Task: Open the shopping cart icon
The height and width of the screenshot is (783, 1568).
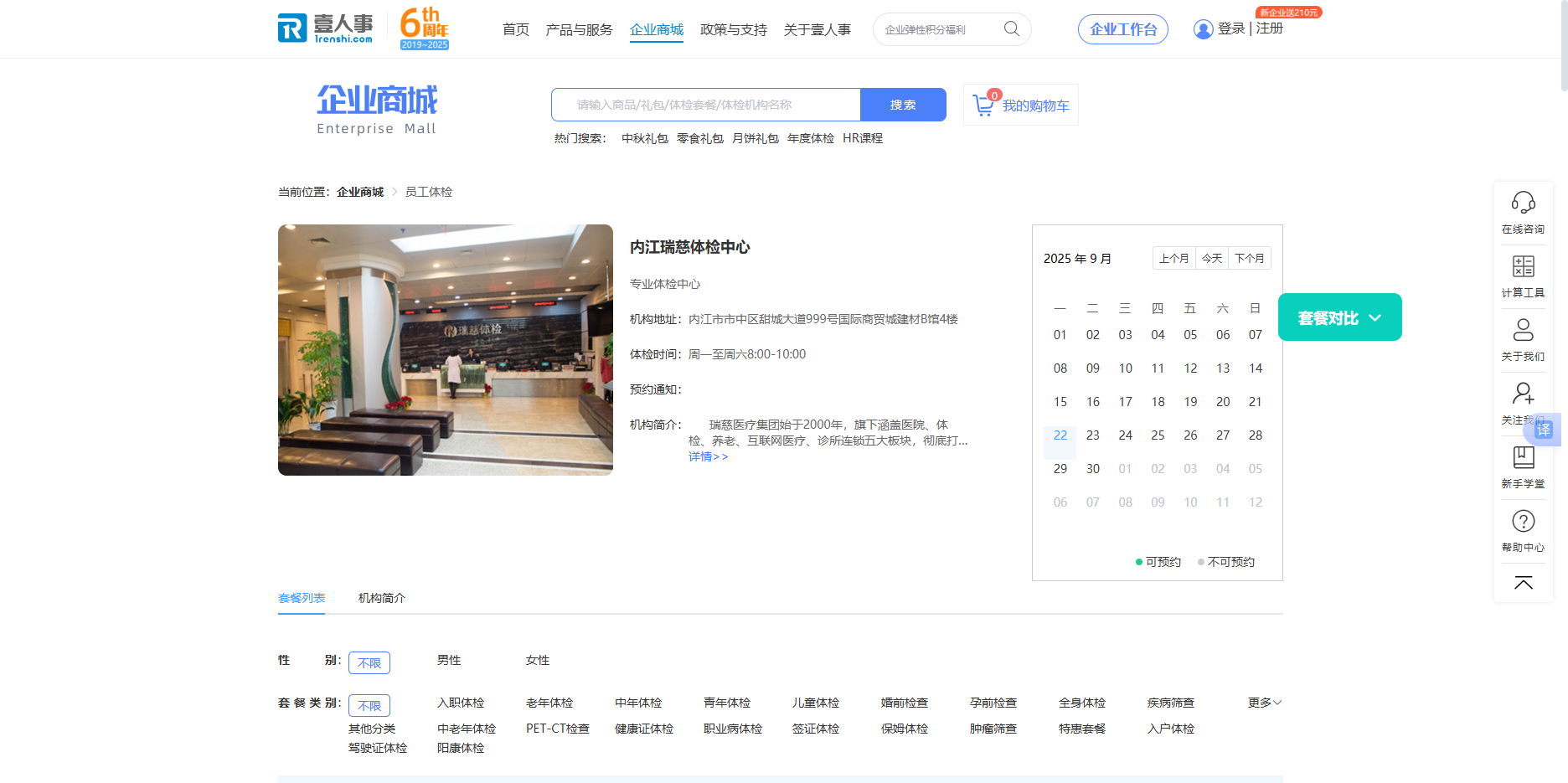Action: click(x=983, y=105)
